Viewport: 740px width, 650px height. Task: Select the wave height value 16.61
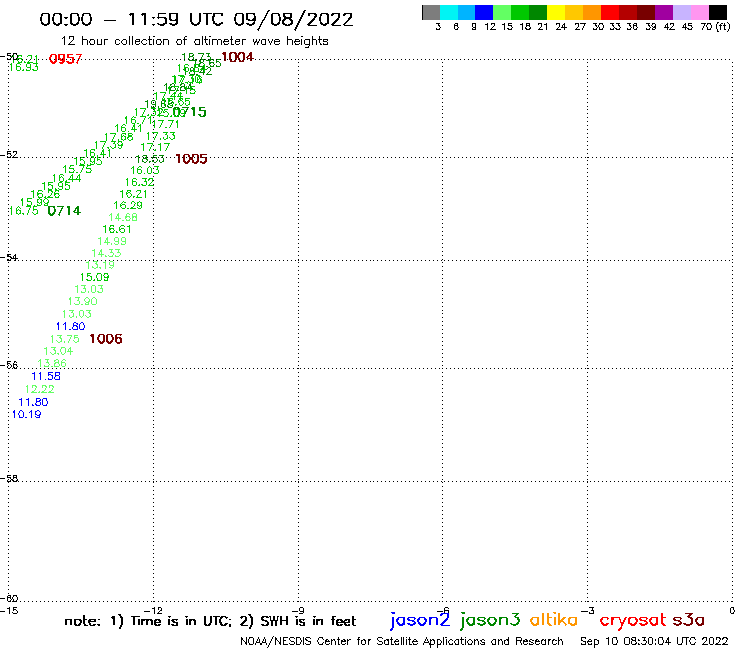tap(117, 229)
